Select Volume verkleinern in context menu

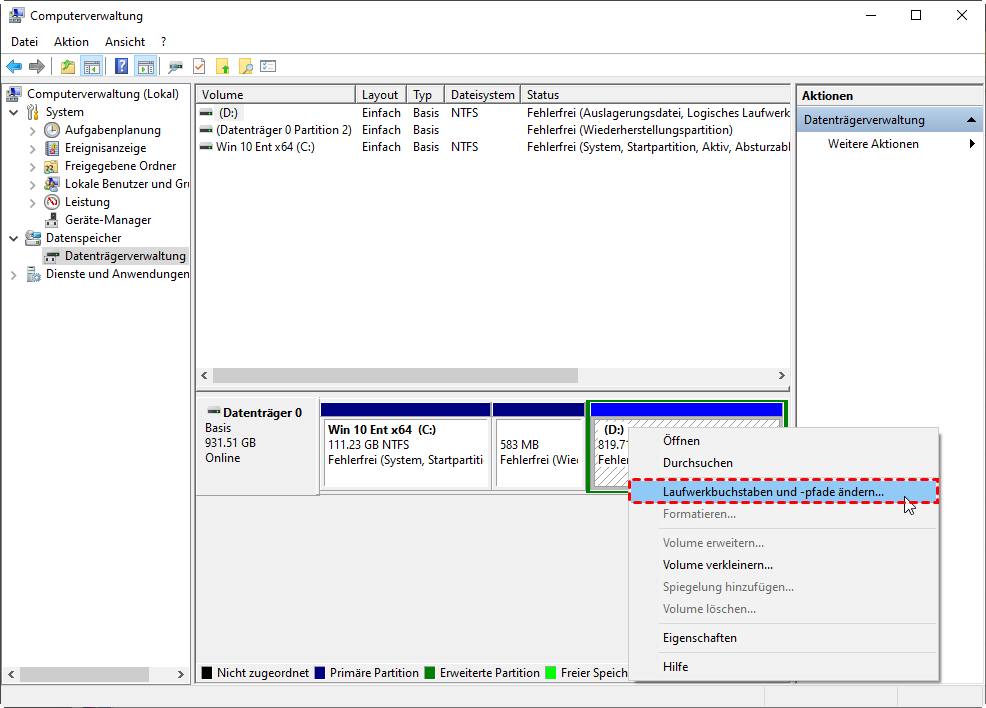(717, 565)
